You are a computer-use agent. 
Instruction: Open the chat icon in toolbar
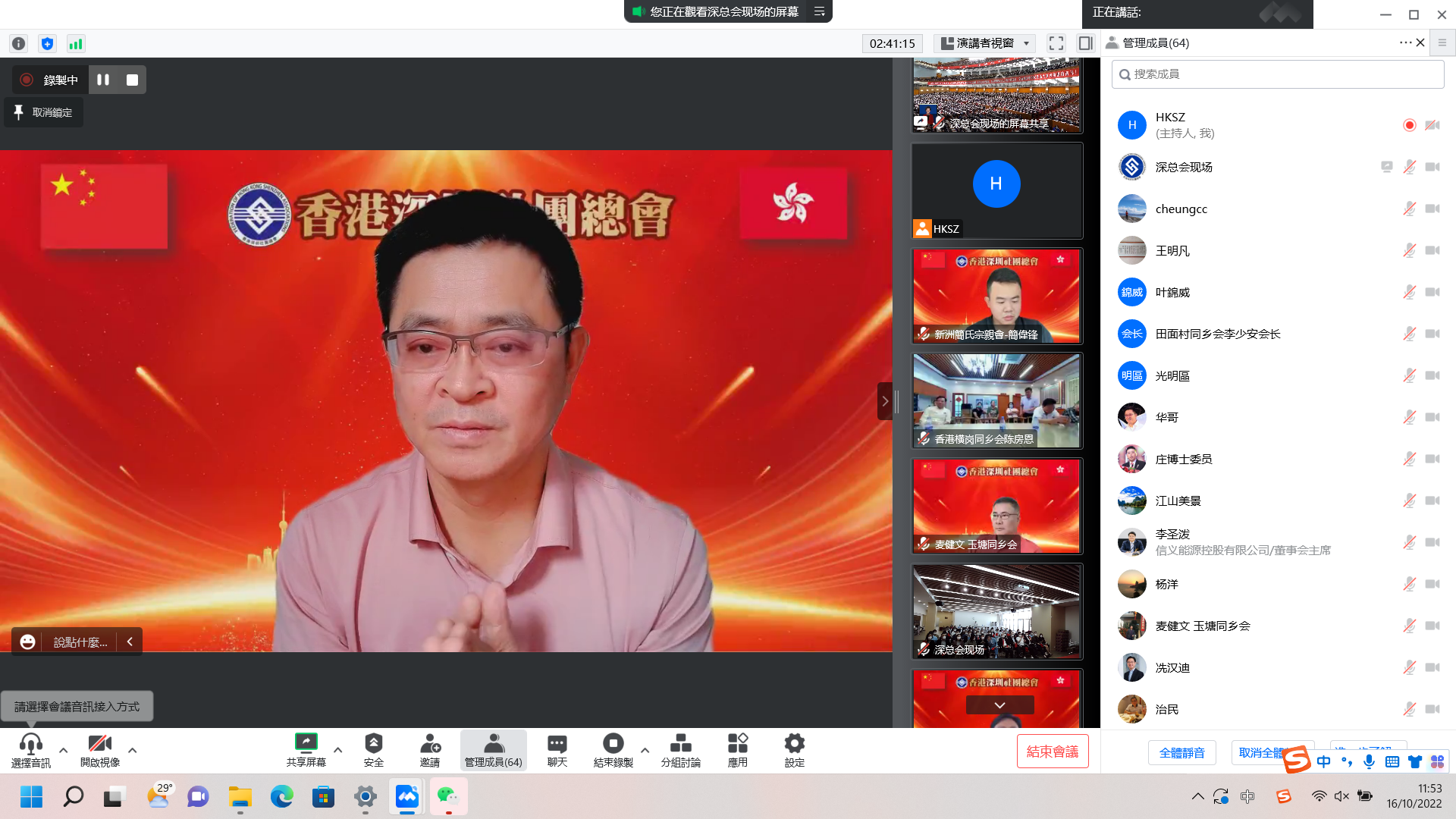(x=557, y=742)
